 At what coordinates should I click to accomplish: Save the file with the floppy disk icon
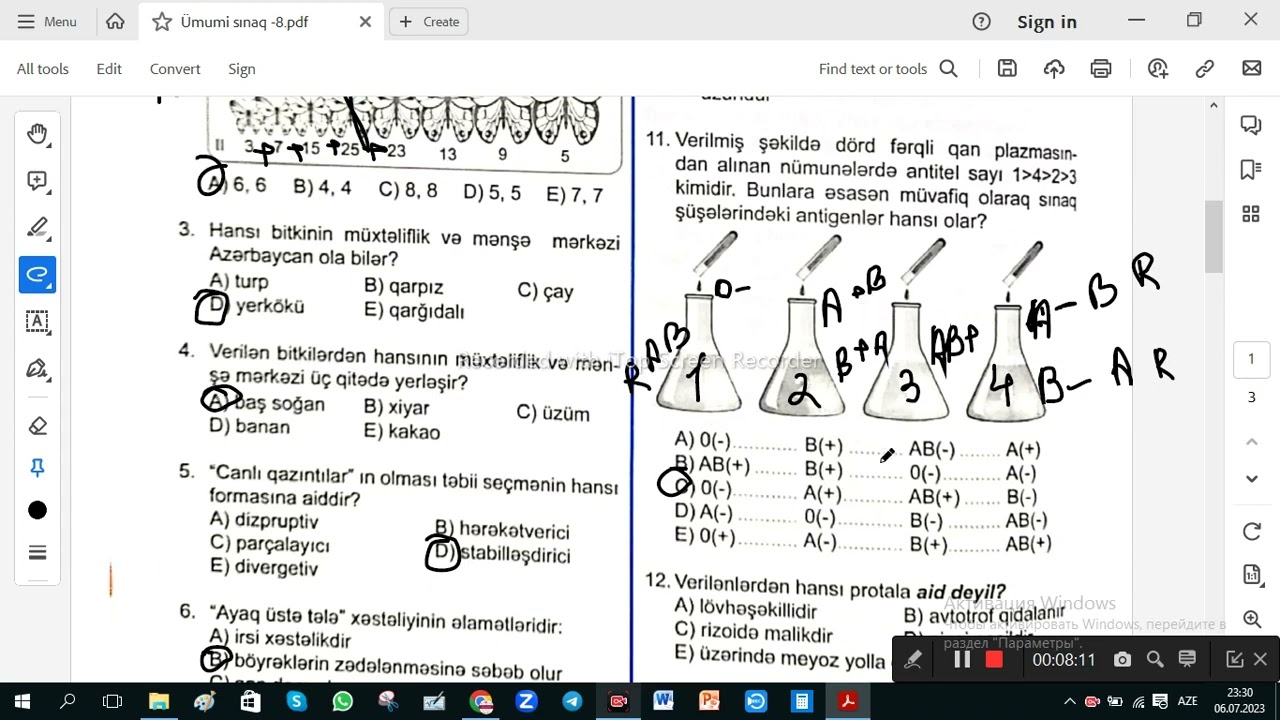1007,68
